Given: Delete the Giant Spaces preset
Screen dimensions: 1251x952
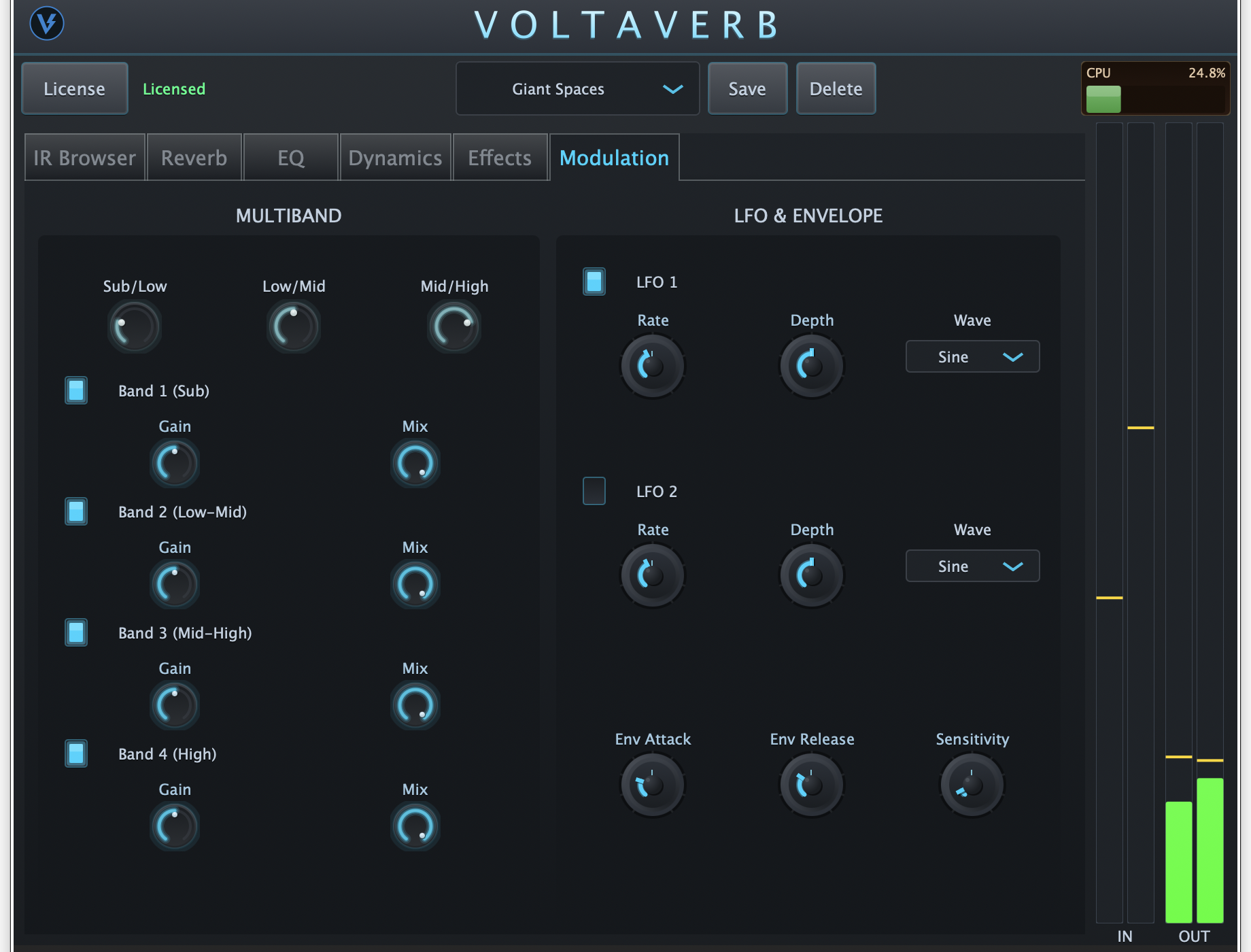Looking at the screenshot, I should (x=836, y=88).
